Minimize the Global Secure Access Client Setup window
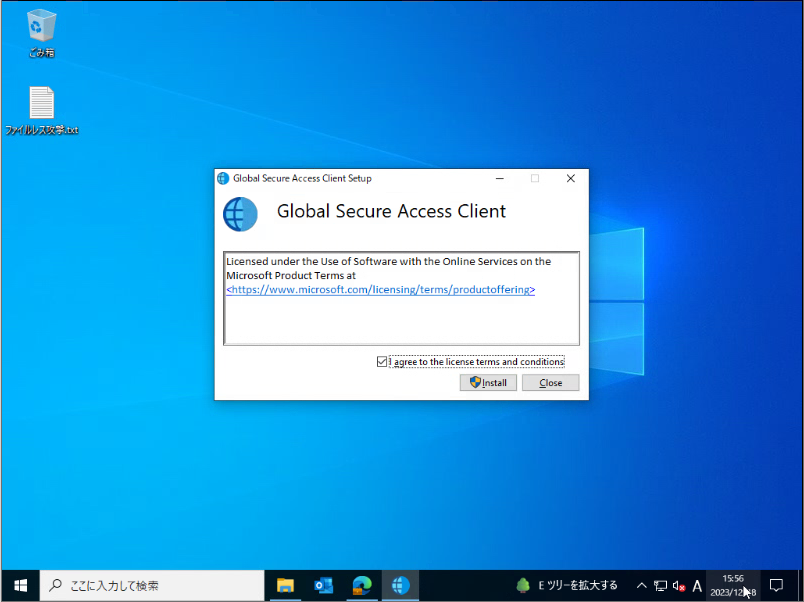Screen dimensions: 804x602 500,178
